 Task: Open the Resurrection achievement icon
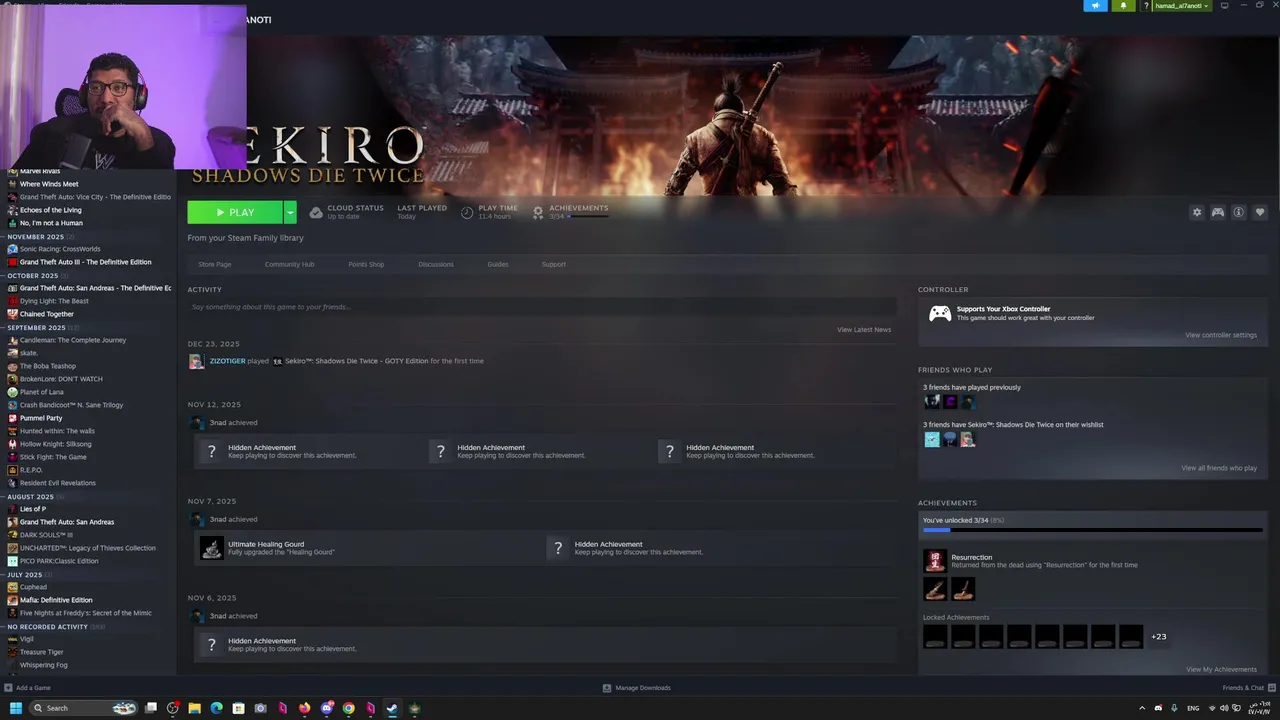(934, 561)
